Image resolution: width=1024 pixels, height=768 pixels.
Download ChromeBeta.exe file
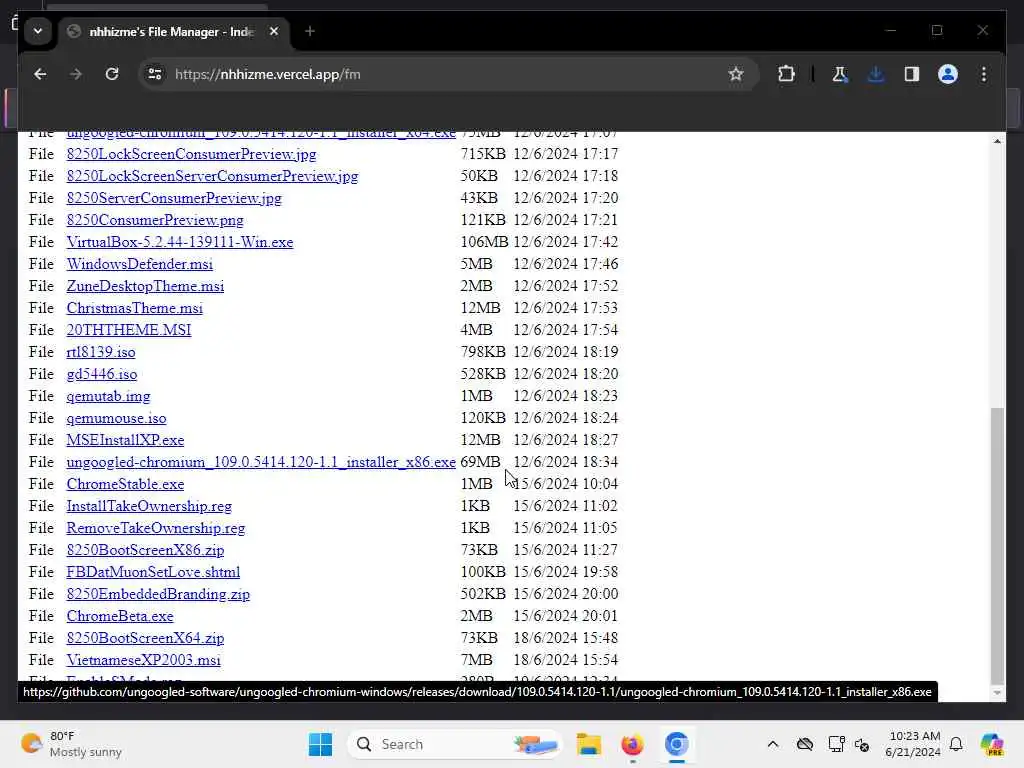(120, 616)
